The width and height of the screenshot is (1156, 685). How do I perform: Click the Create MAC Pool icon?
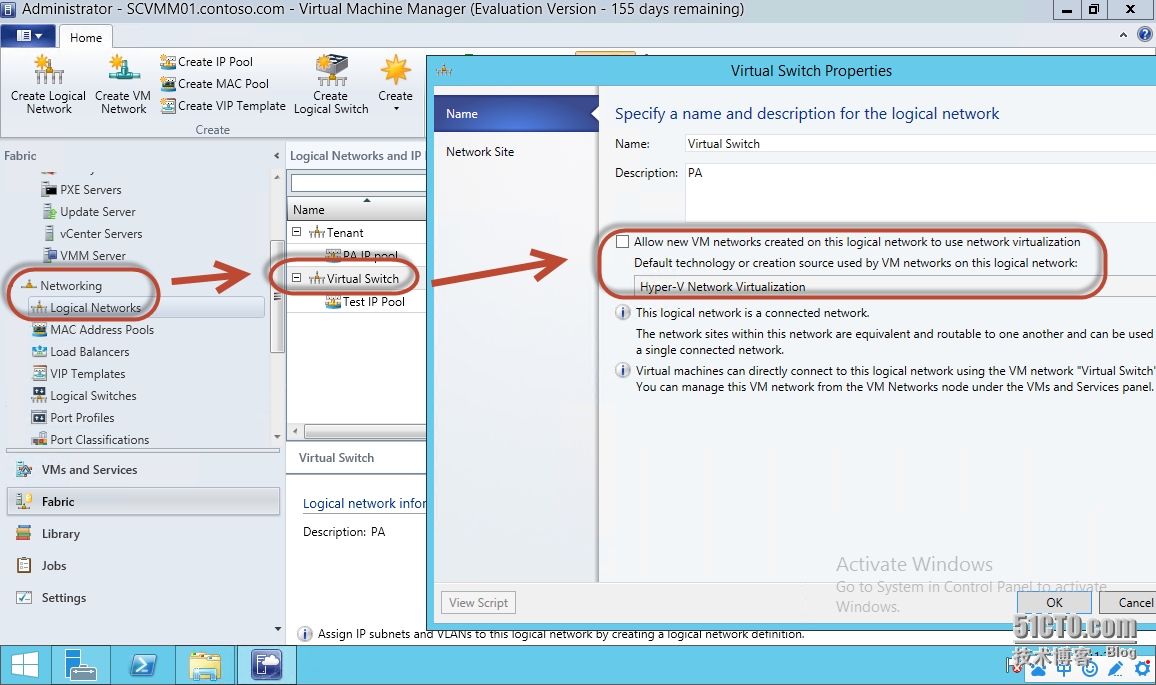pos(168,83)
